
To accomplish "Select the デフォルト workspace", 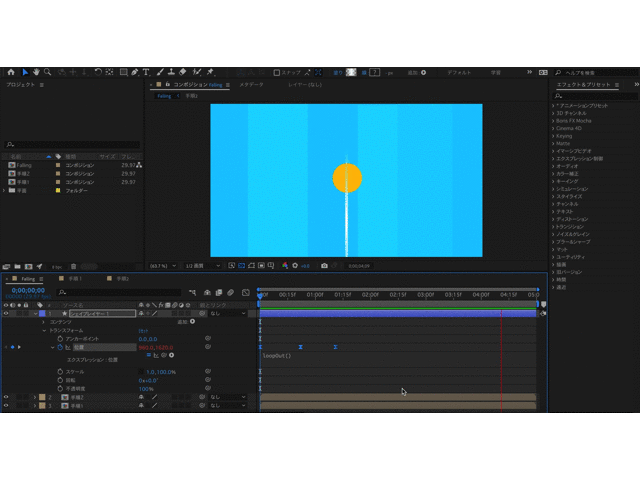I will (459, 72).
